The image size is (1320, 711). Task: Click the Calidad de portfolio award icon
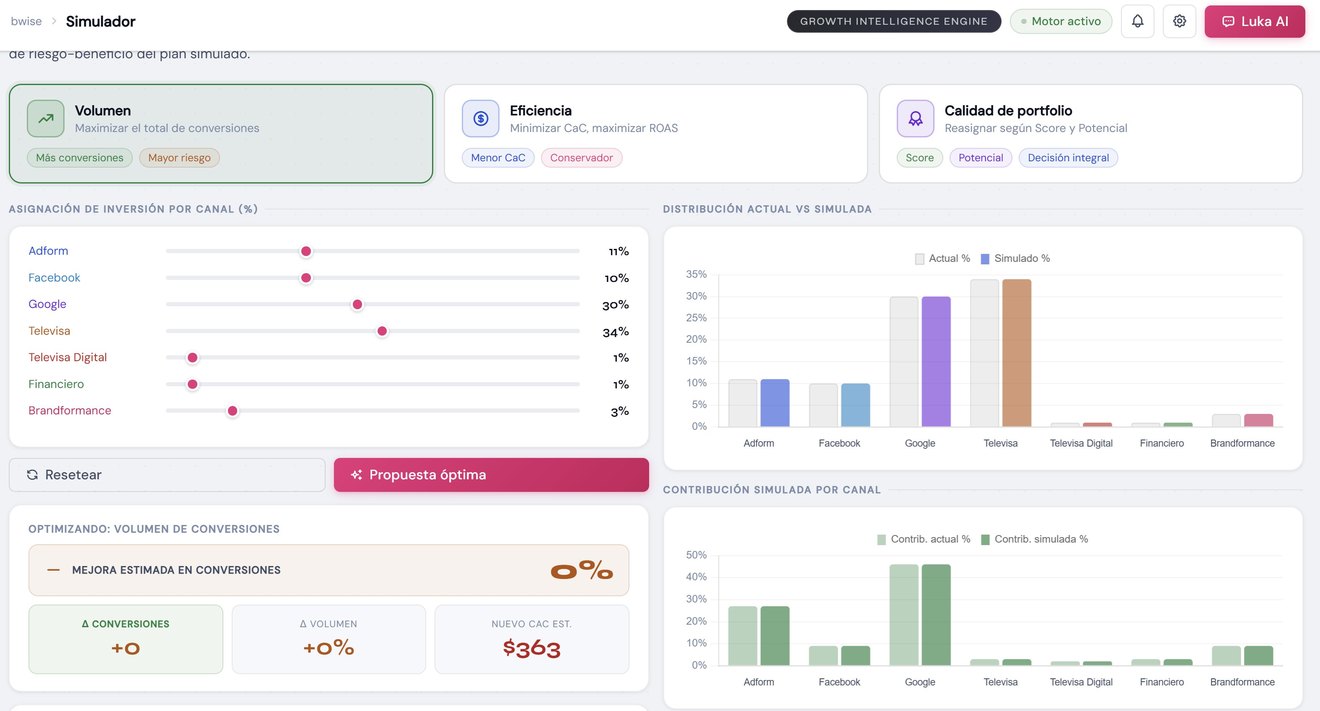(916, 118)
